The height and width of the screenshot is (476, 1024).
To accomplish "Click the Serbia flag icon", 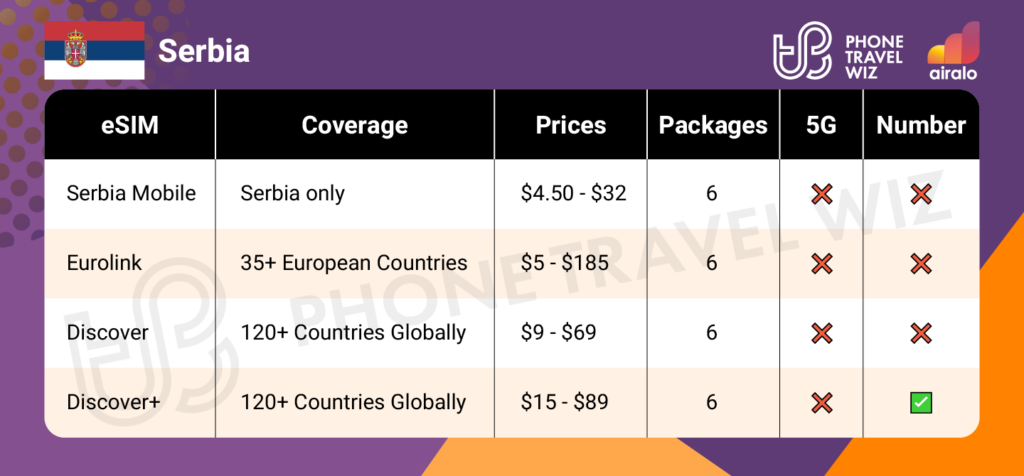I will [93, 49].
